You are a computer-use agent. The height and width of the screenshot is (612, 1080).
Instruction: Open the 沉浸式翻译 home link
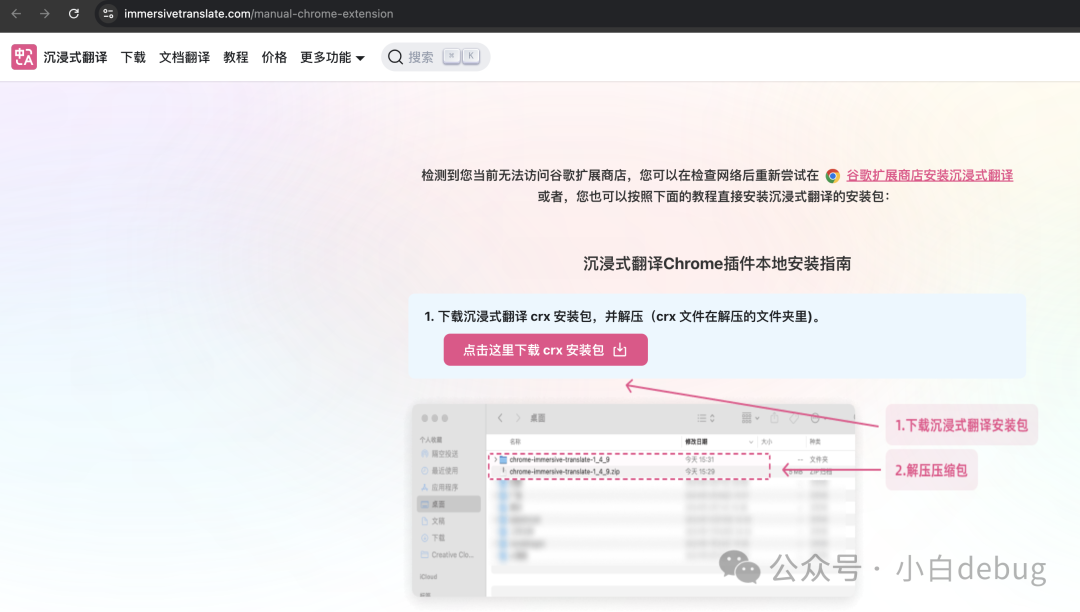point(75,57)
